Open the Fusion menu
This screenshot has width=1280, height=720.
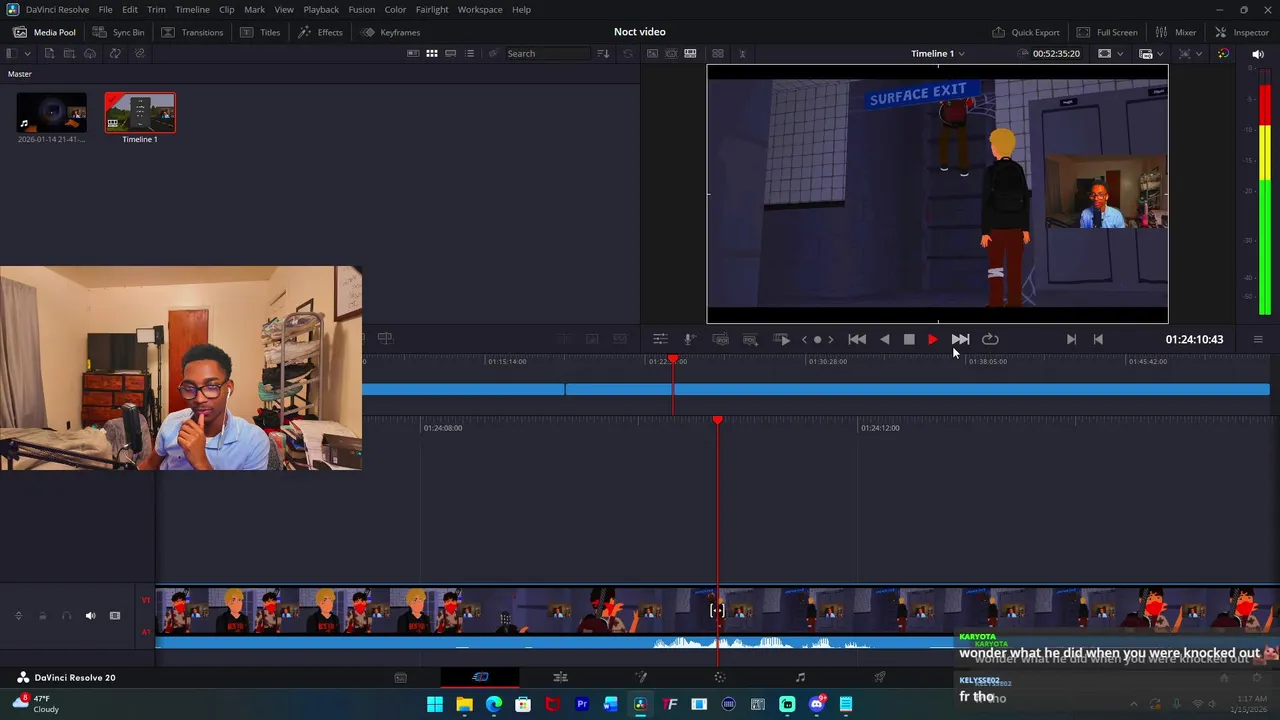(x=362, y=9)
